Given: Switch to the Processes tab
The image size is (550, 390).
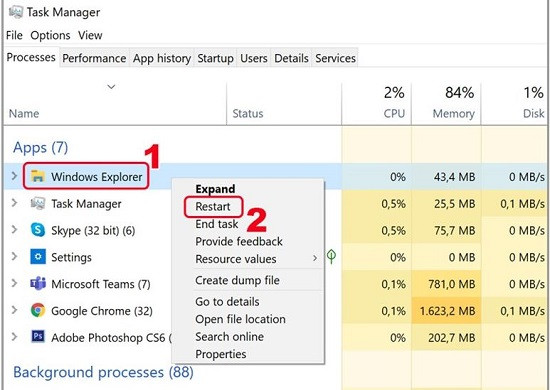Looking at the screenshot, I should point(31,58).
